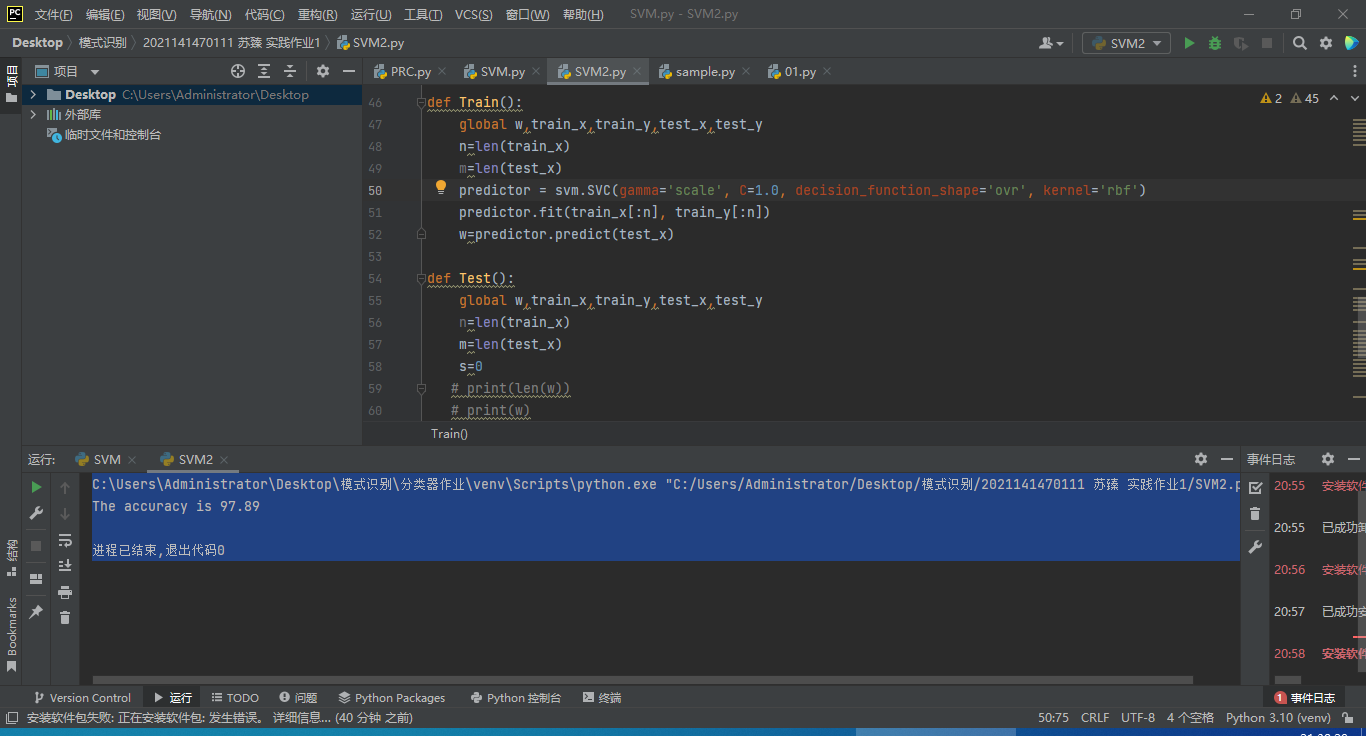
Task: Toggle soft-wrap in run console
Action: click(65, 540)
